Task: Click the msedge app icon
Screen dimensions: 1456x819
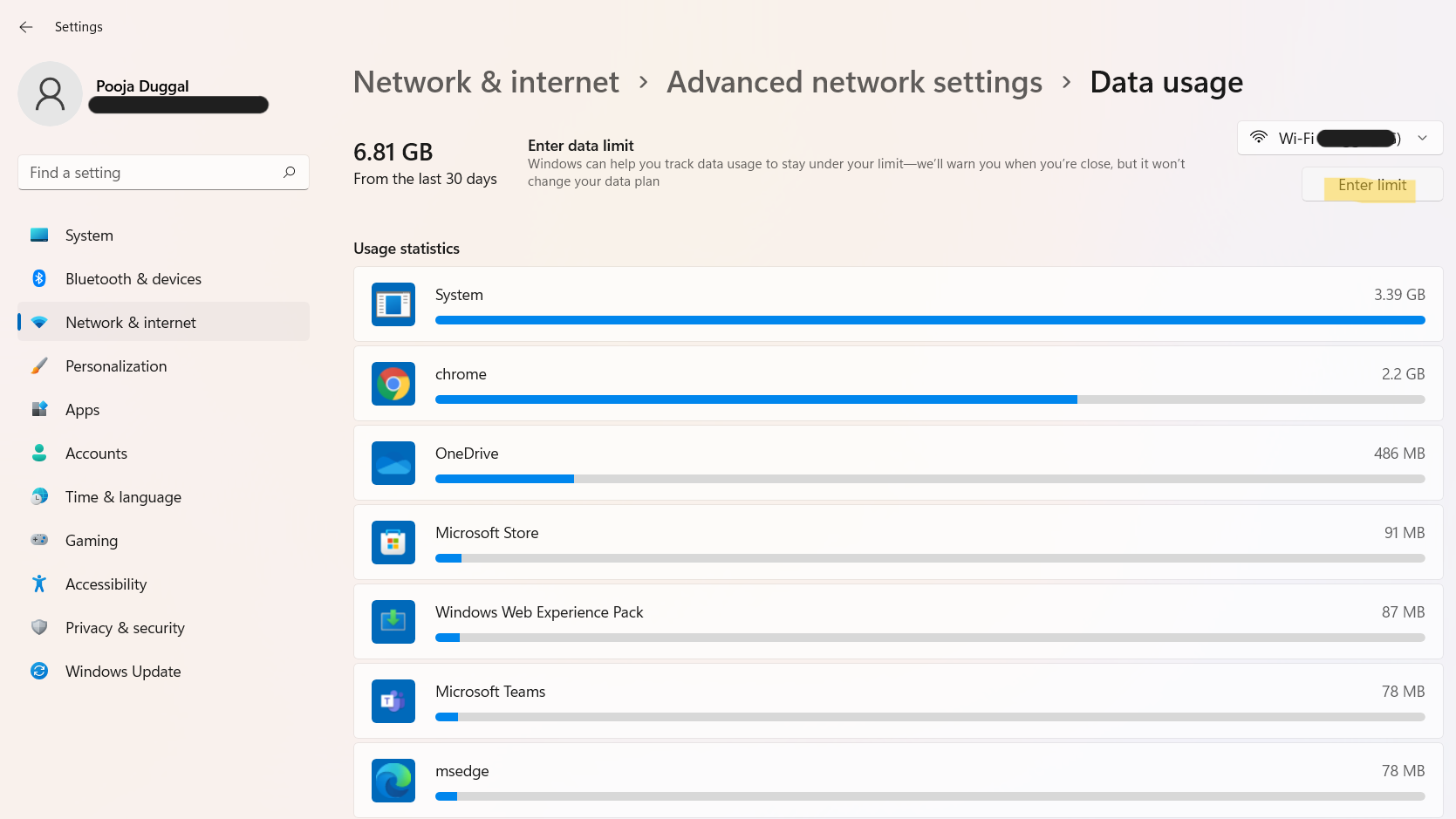Action: (x=393, y=781)
